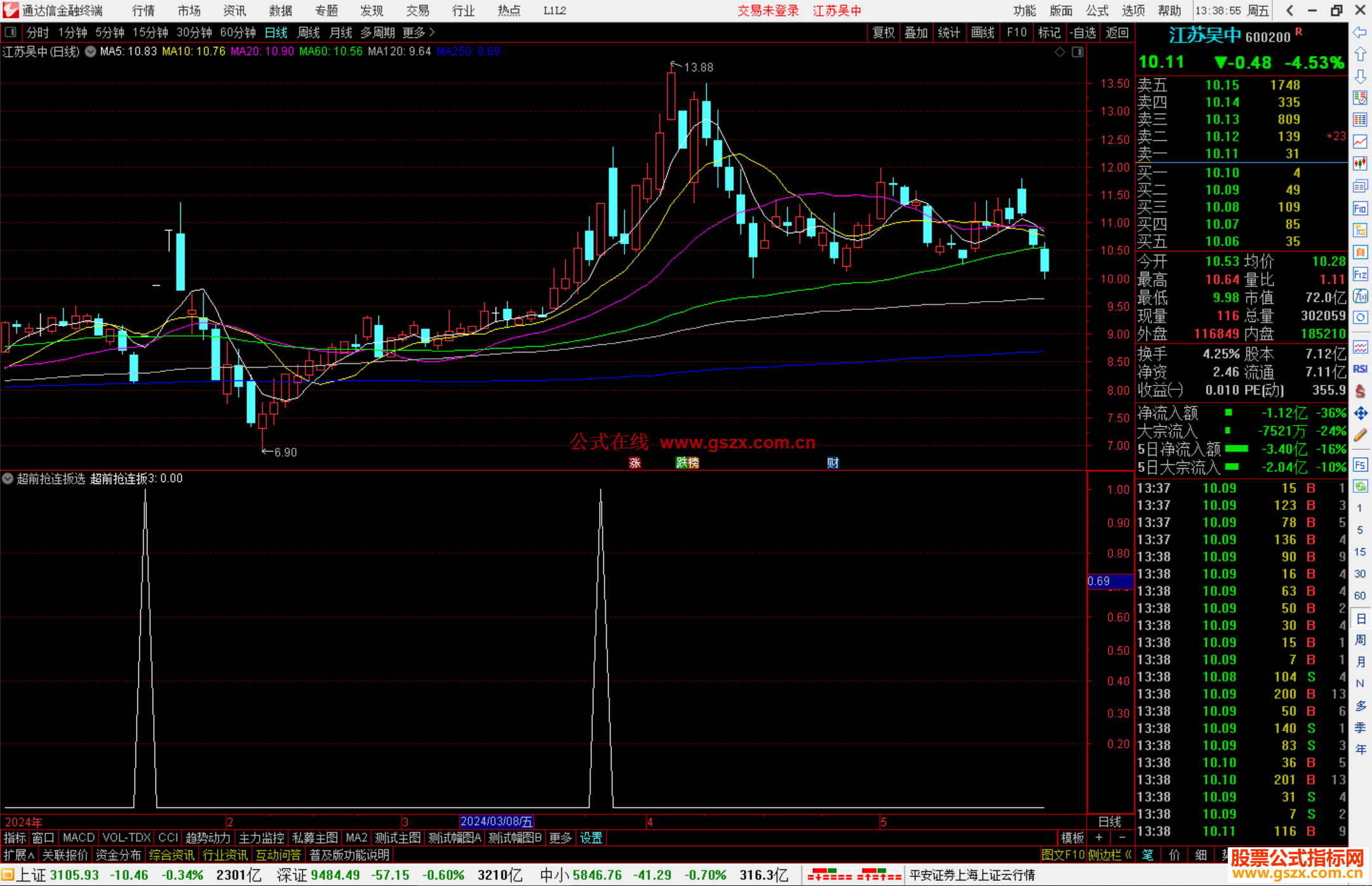The width and height of the screenshot is (1372, 886).
Task: Click the 设置 settings link
Action: point(591,838)
